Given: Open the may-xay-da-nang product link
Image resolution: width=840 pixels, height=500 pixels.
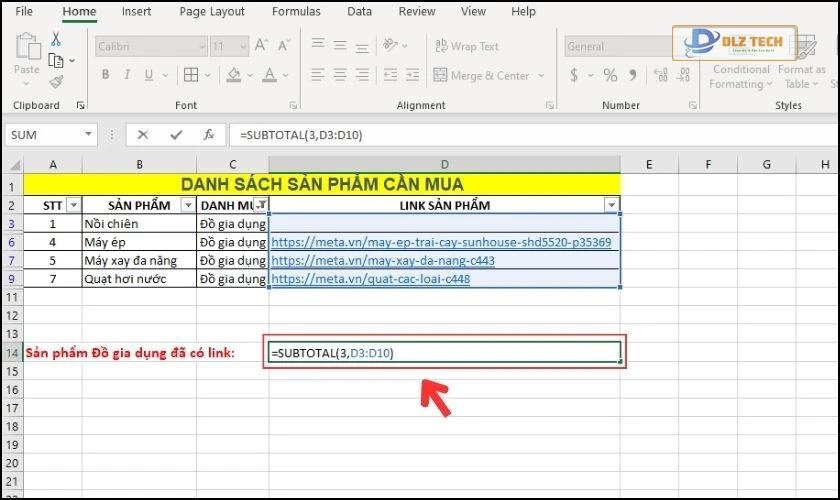Looking at the screenshot, I should click(382, 261).
